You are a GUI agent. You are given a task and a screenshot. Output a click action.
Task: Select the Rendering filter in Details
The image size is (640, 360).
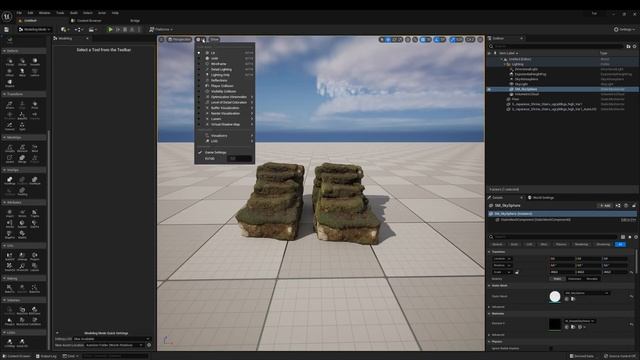pyautogui.click(x=582, y=244)
